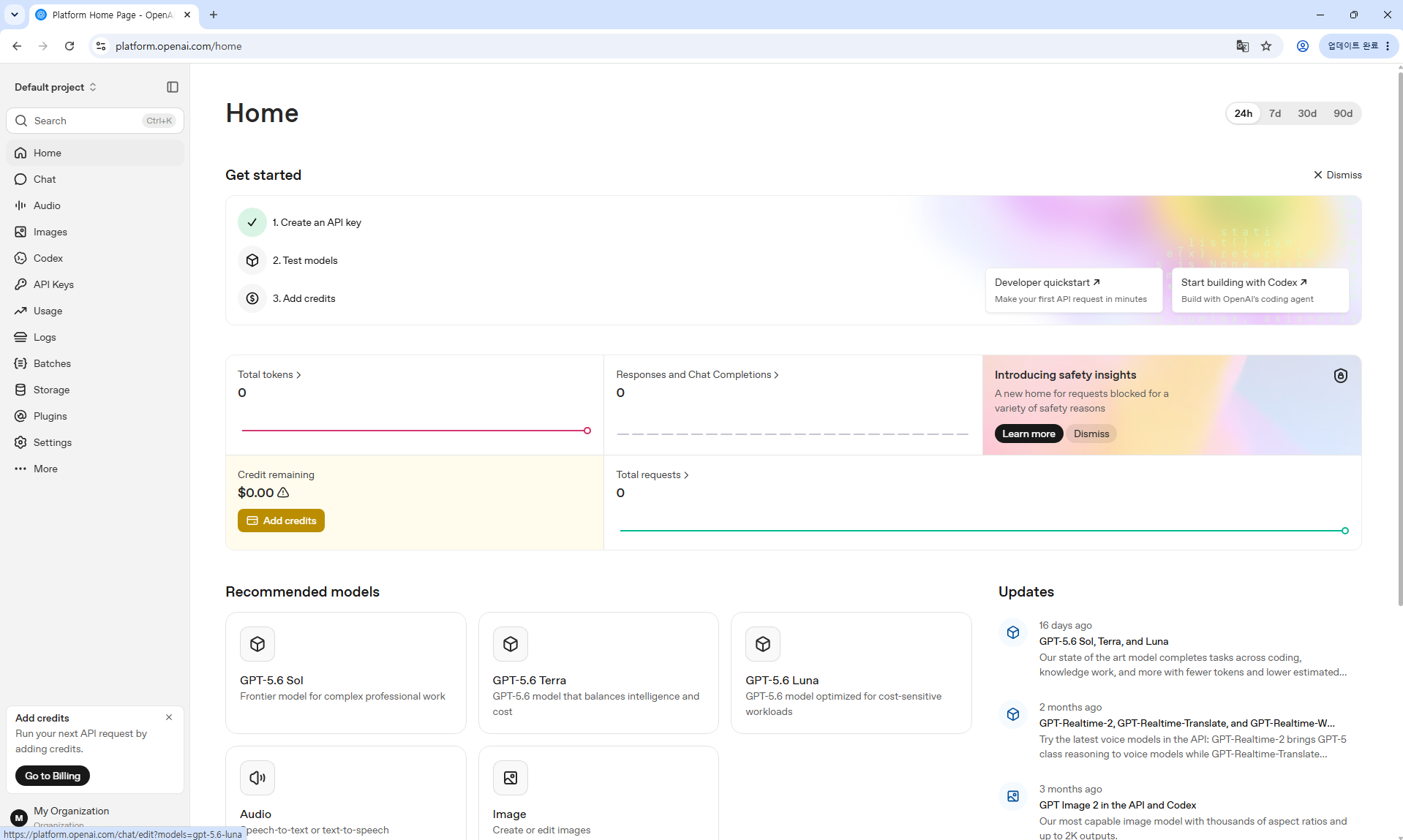1403x840 pixels.
Task: Open the browser profile icon
Action: point(1303,46)
